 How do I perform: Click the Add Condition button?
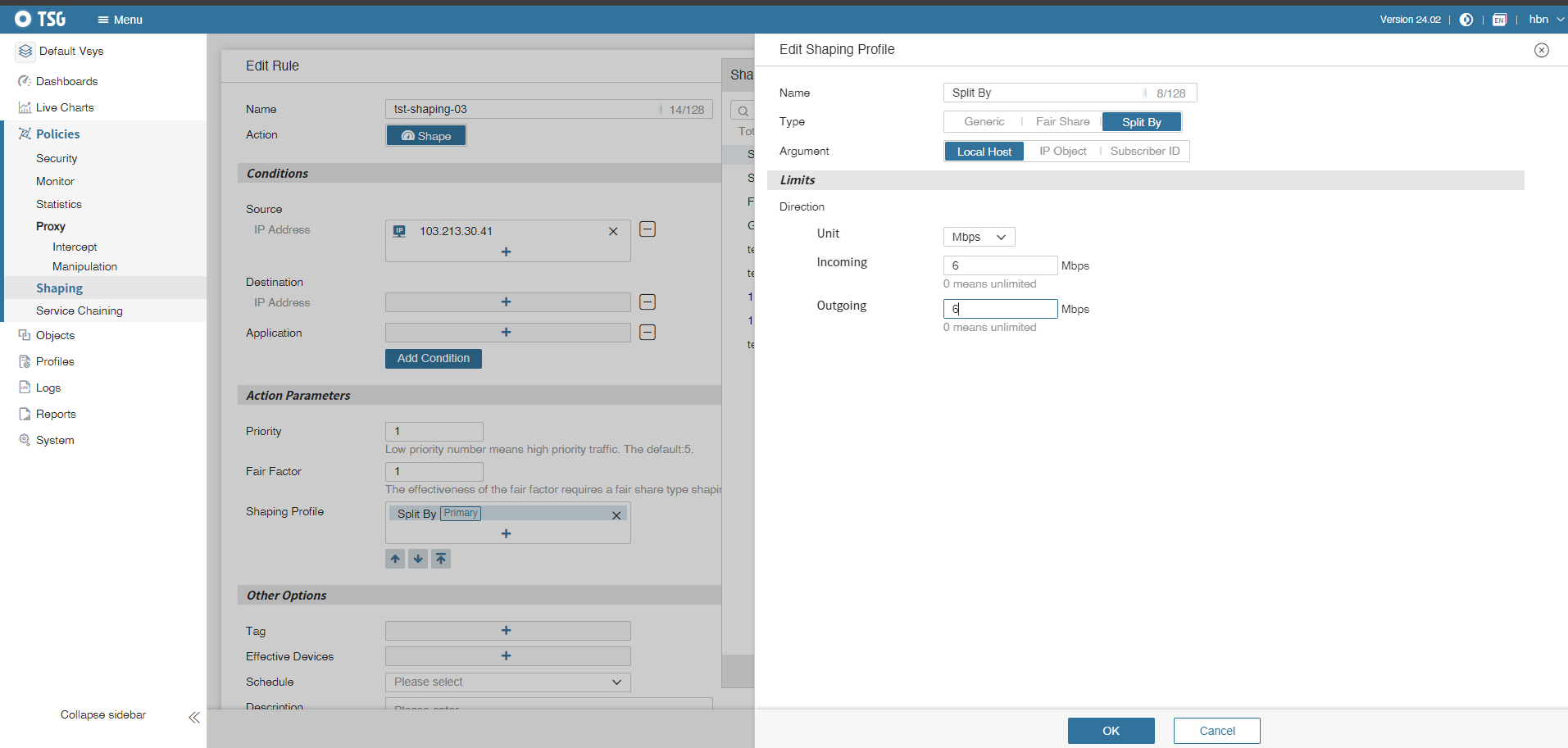pos(433,359)
